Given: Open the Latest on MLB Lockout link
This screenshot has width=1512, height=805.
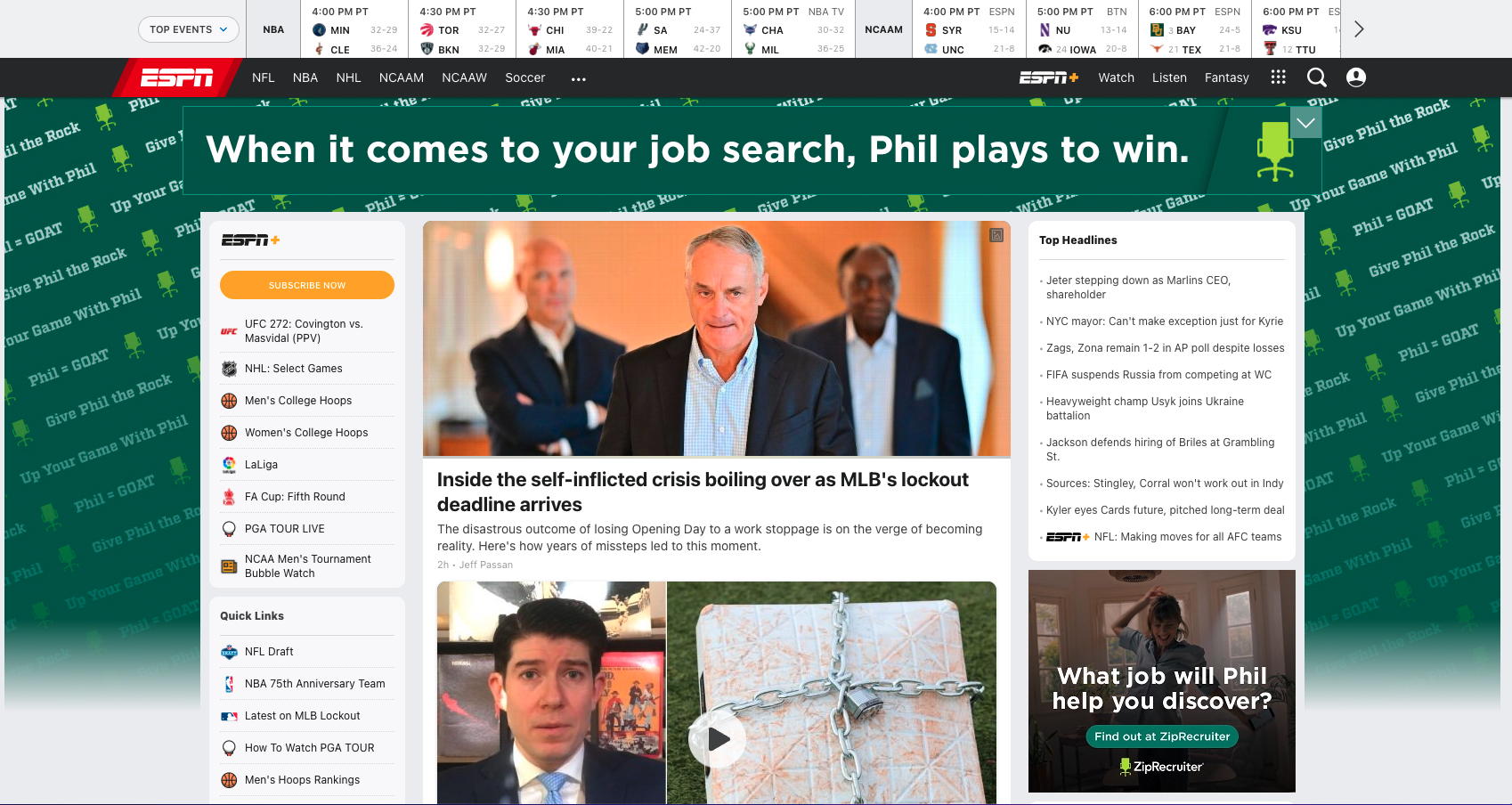Looking at the screenshot, I should (303, 716).
